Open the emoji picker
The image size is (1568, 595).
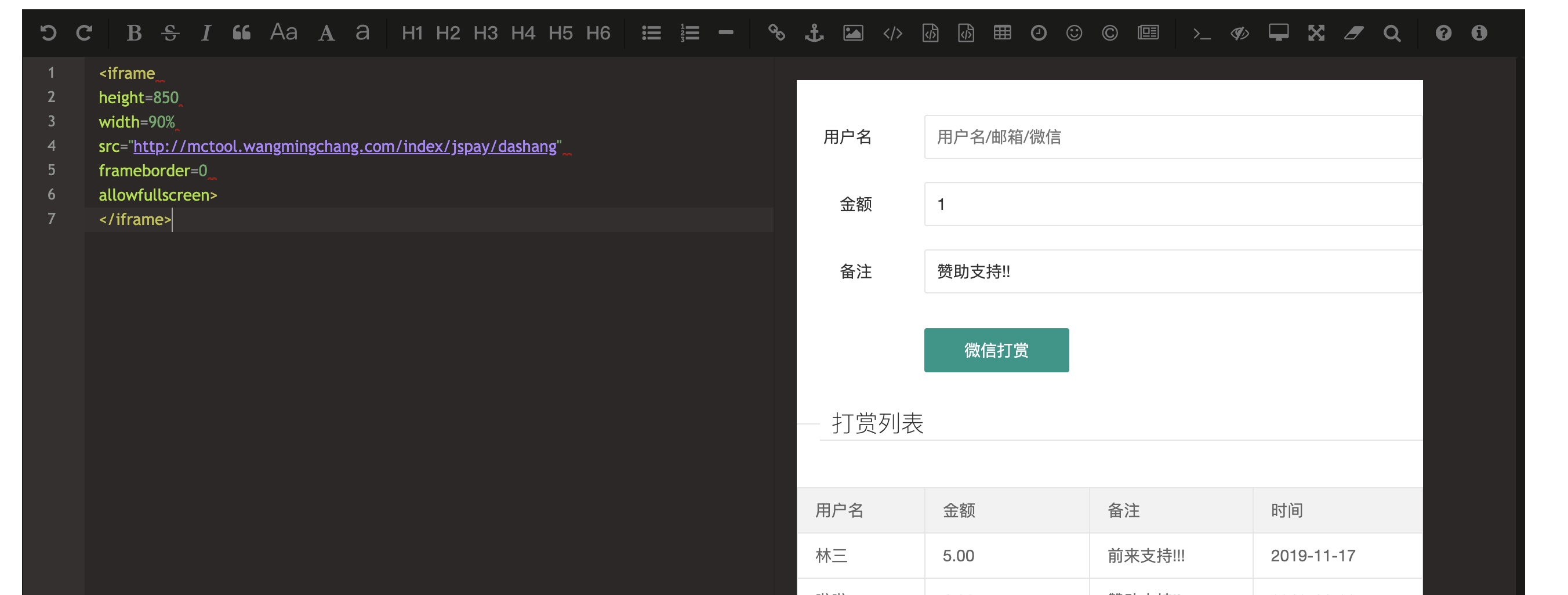point(1075,33)
